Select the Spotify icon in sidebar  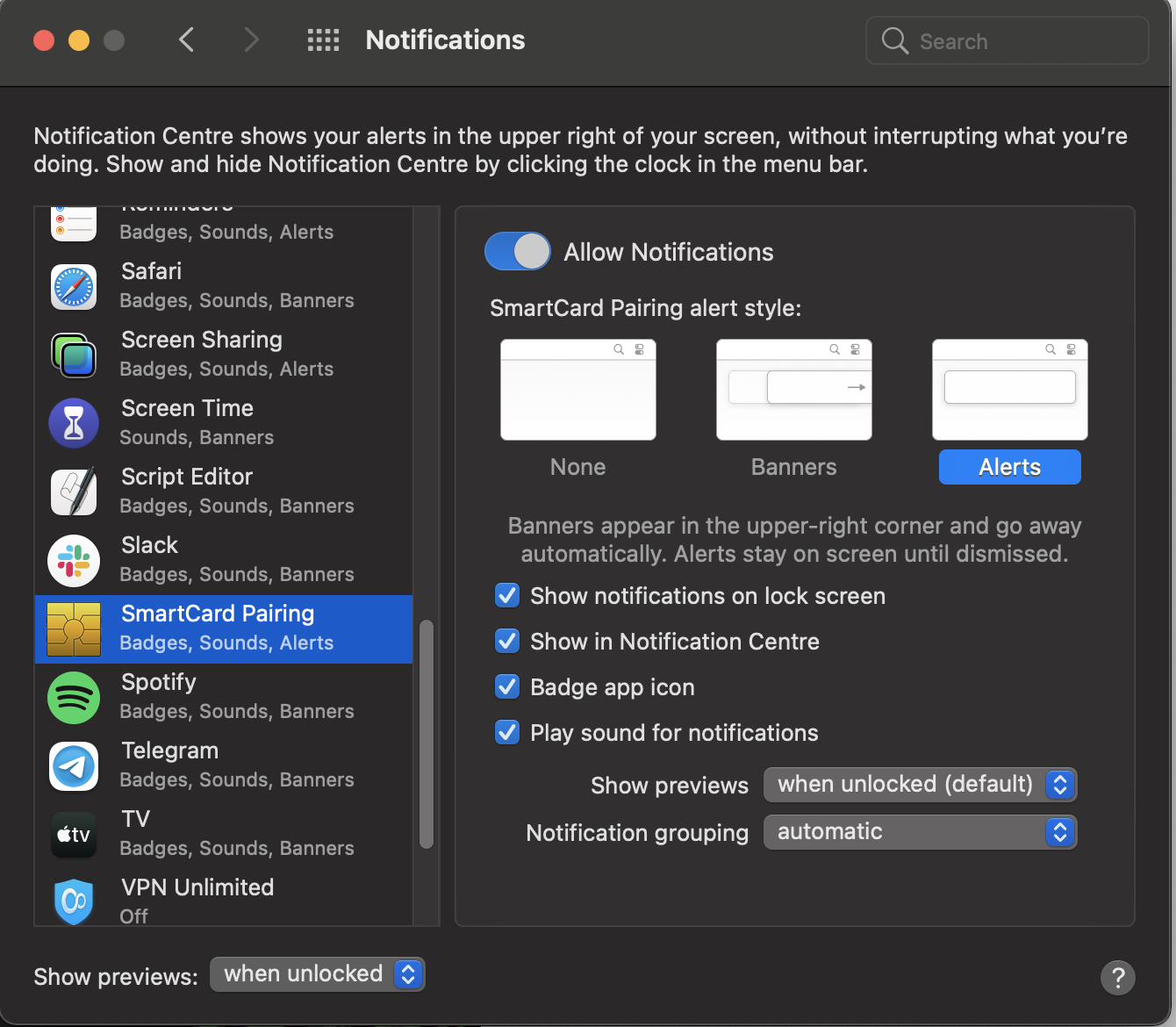[74, 698]
